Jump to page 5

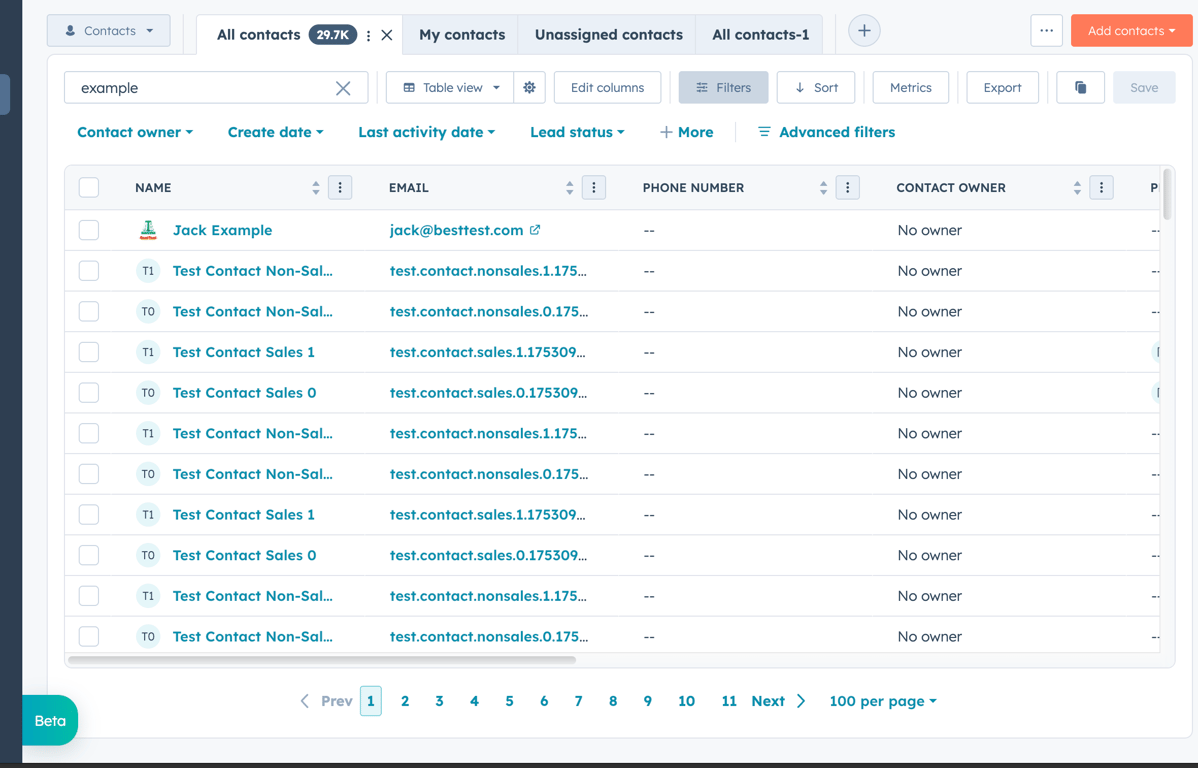pos(509,701)
